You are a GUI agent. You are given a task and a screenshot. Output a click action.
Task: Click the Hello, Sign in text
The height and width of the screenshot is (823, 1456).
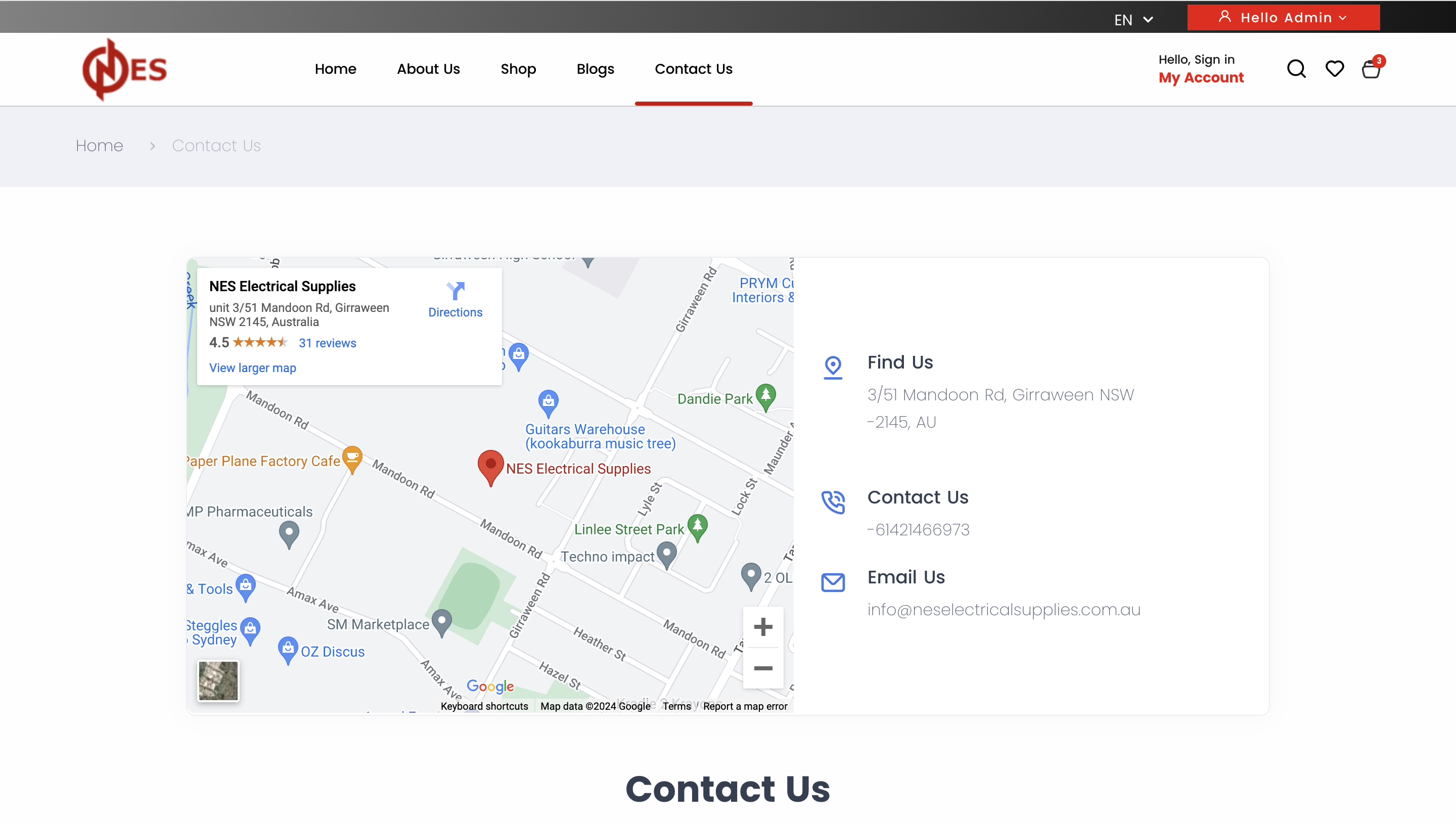(x=1197, y=59)
